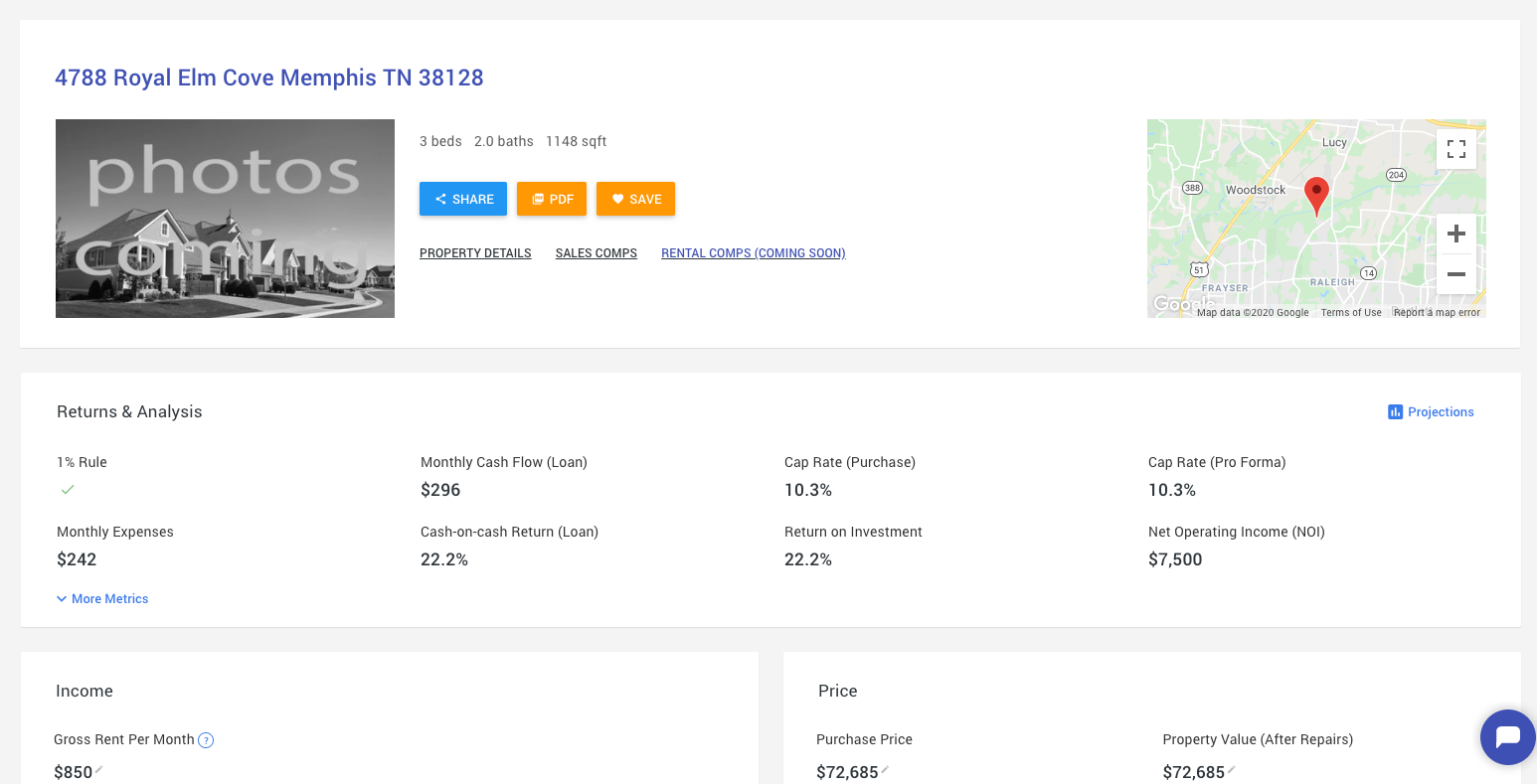Click the 2.0 baths text
Viewport: 1537px width, 784px height.
click(504, 141)
